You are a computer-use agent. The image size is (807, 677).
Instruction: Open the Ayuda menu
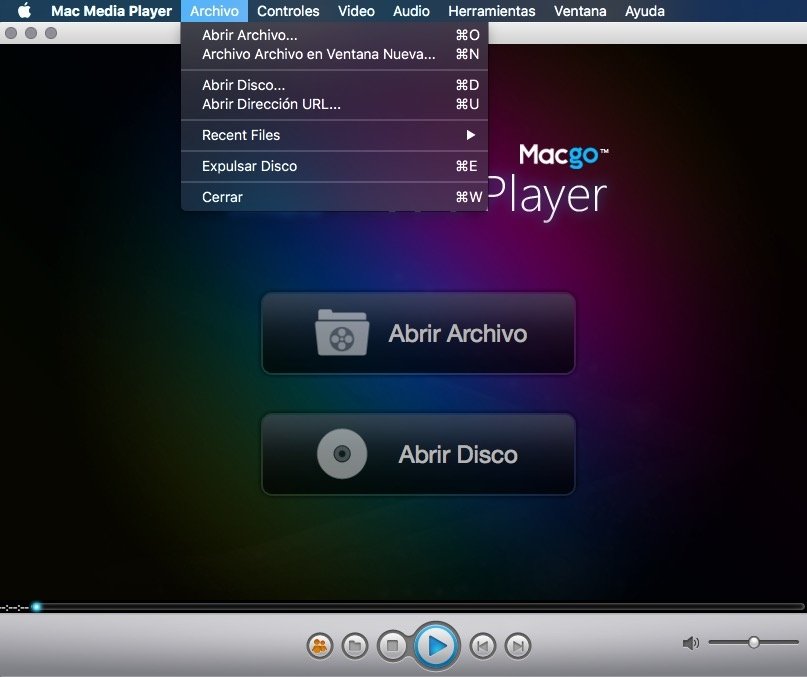pyautogui.click(x=644, y=11)
